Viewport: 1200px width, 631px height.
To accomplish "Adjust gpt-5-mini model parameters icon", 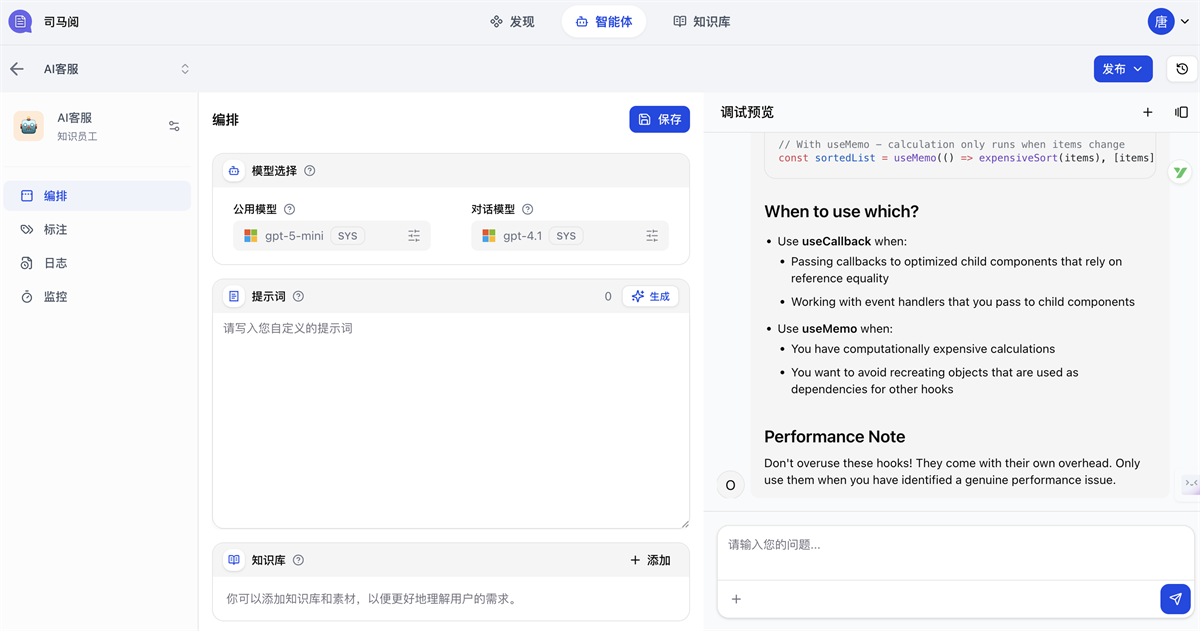I will 414,236.
